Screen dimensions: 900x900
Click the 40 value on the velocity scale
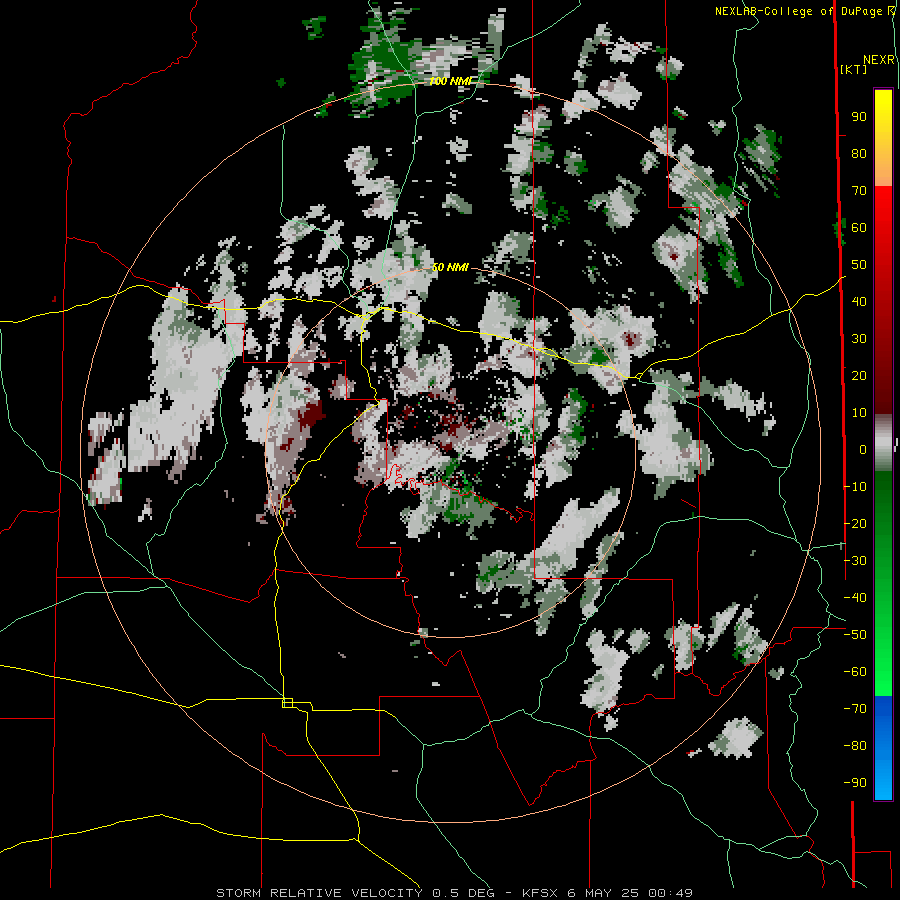(859, 301)
